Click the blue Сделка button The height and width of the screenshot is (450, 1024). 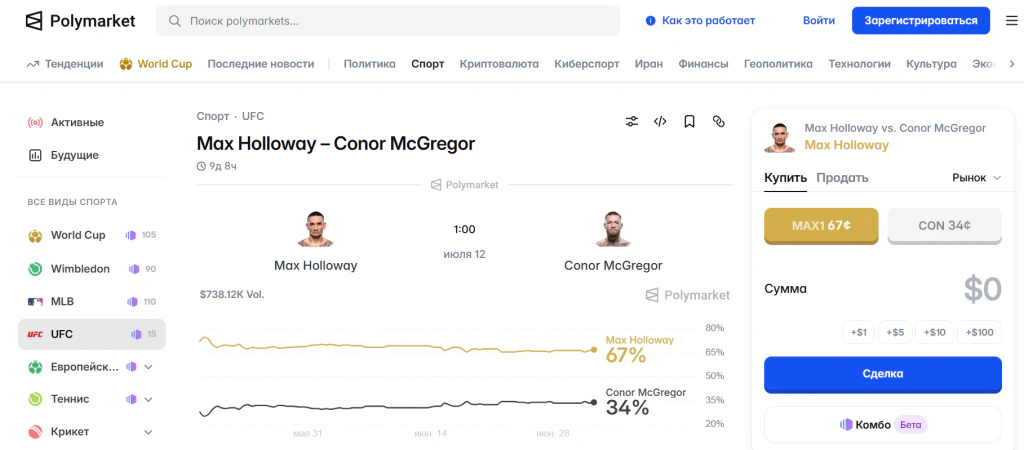(882, 374)
